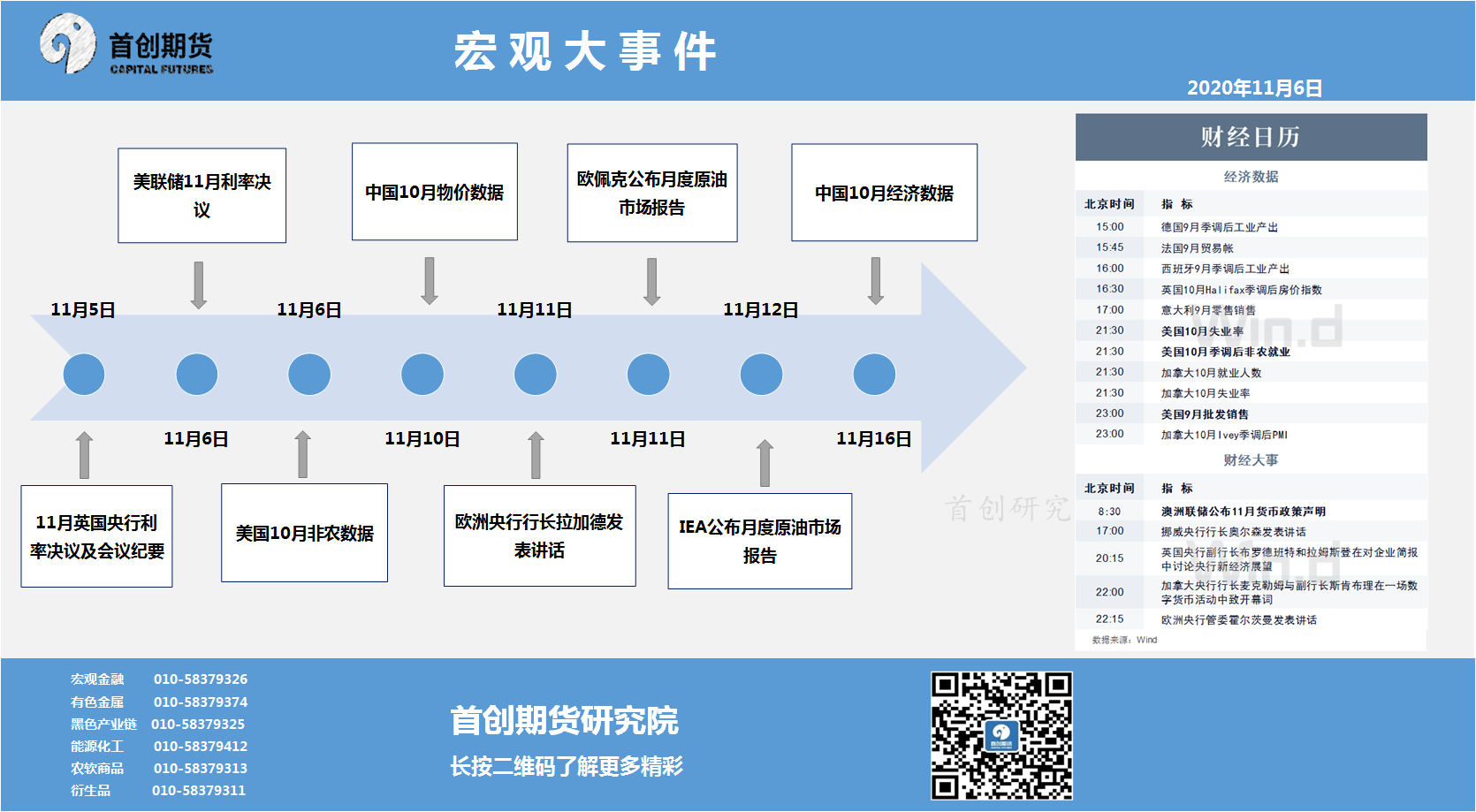Click the 黑色产业链 phone number 010-58379325
Viewport: 1476px width, 812px height.
(198, 724)
